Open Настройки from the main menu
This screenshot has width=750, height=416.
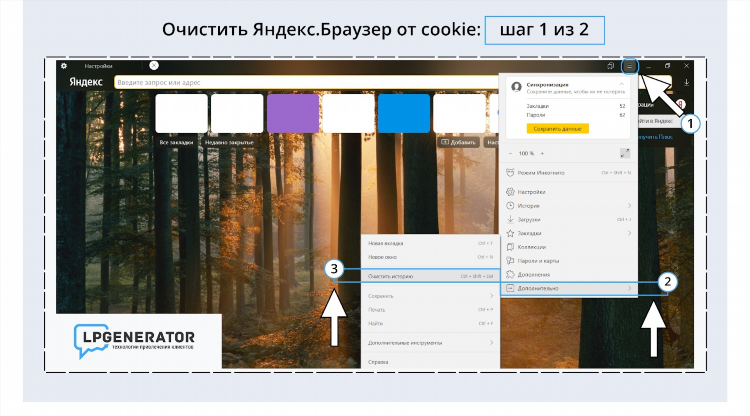tap(569, 192)
